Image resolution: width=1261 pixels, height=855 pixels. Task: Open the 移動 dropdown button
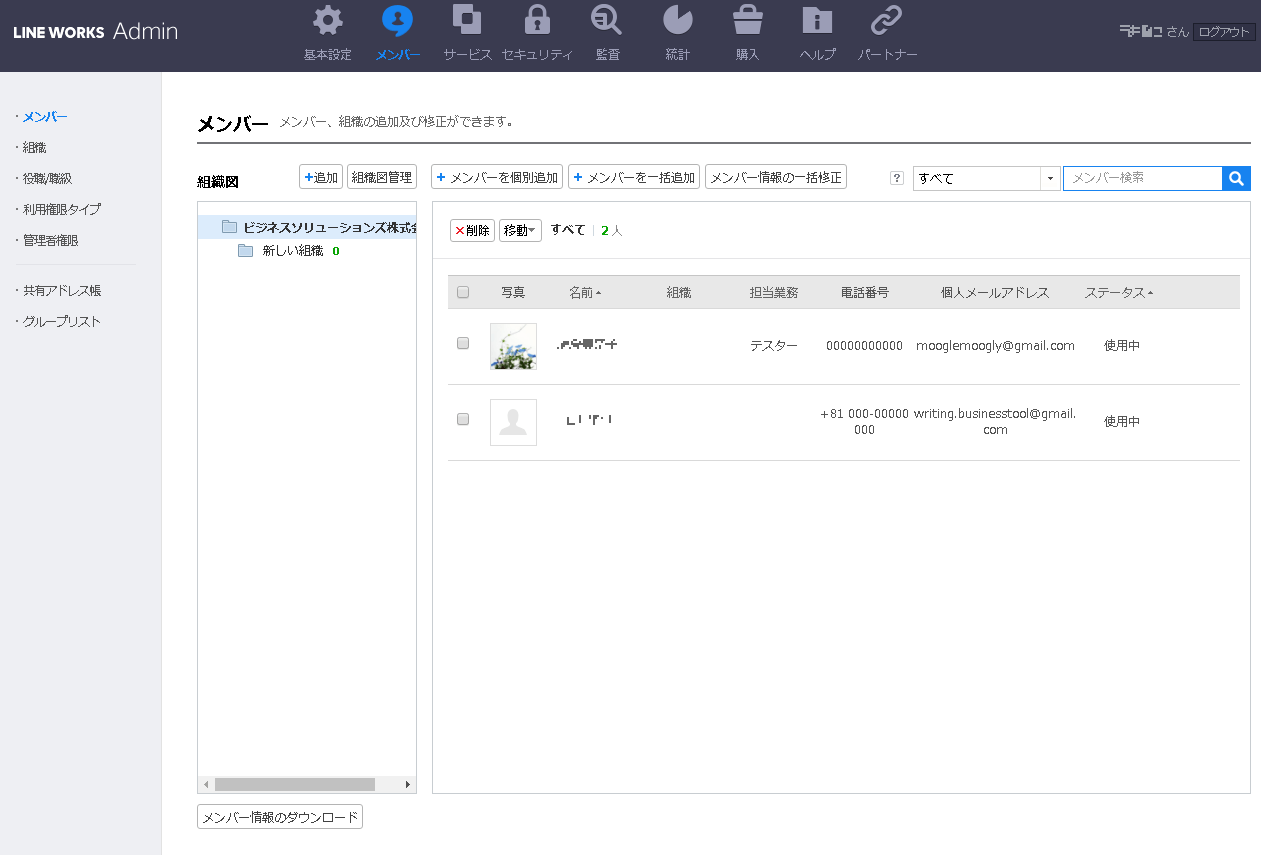520,230
